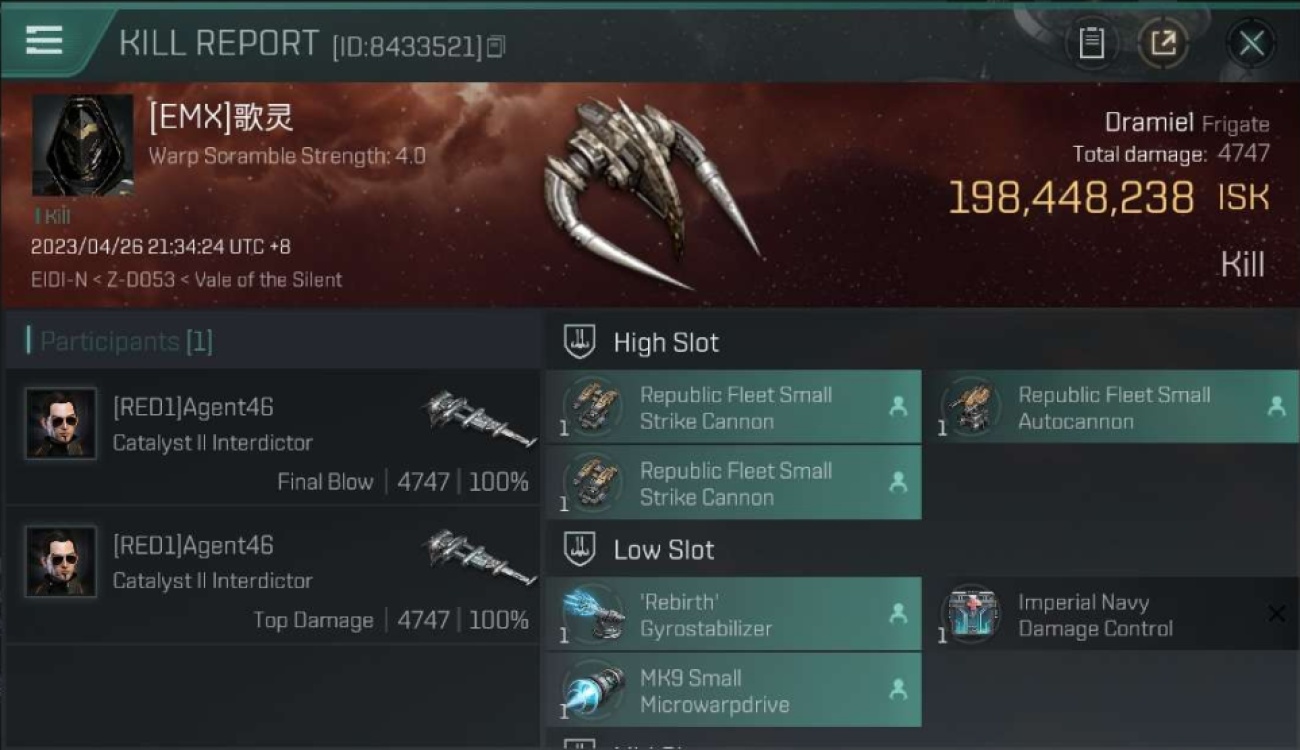Open Agent46 Top Damage participant portrait

[61, 562]
